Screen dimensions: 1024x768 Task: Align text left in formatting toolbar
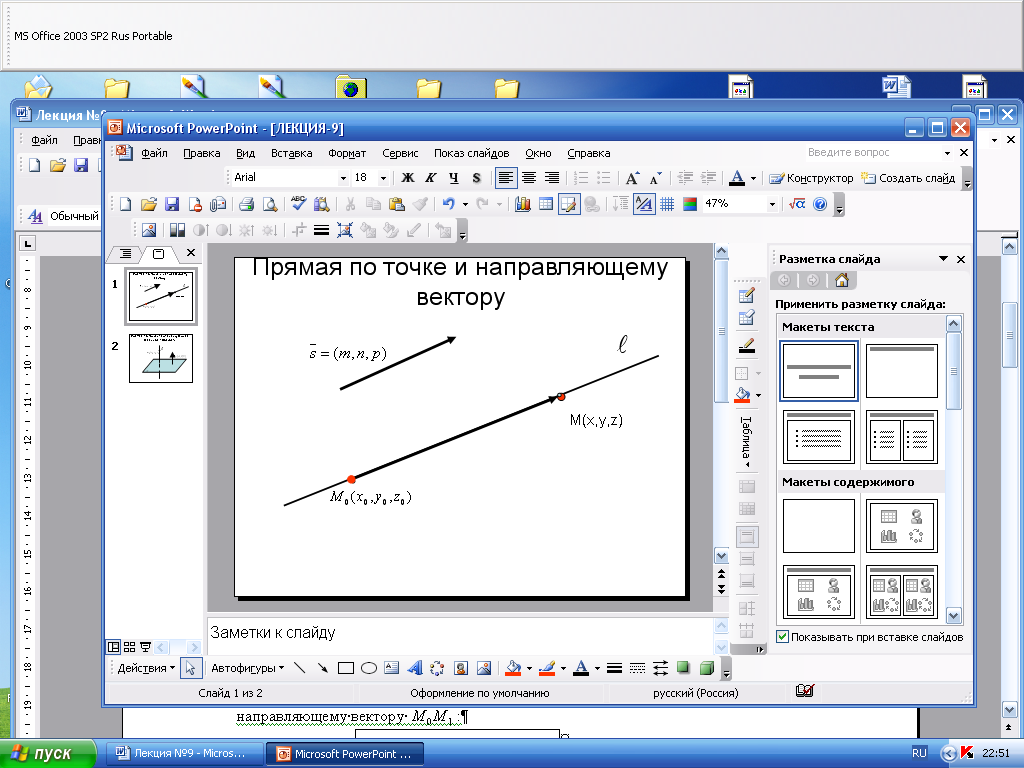point(505,178)
